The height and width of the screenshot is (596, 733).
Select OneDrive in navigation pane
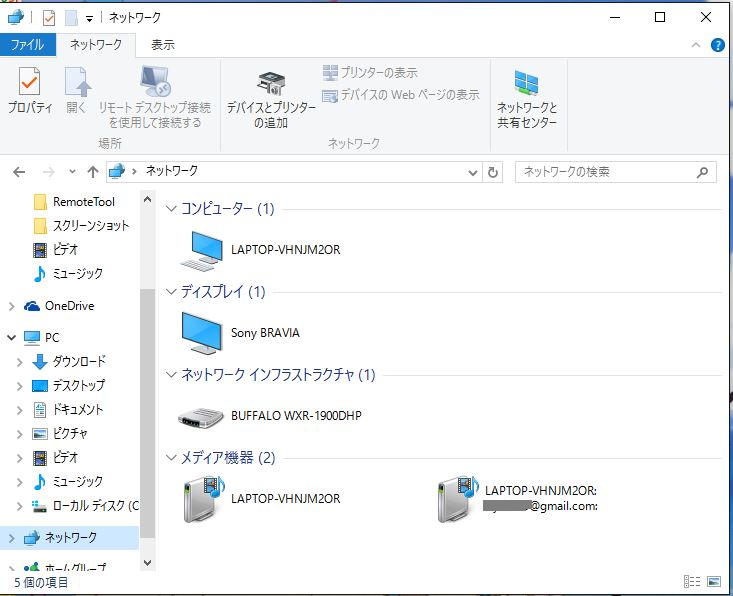60,306
